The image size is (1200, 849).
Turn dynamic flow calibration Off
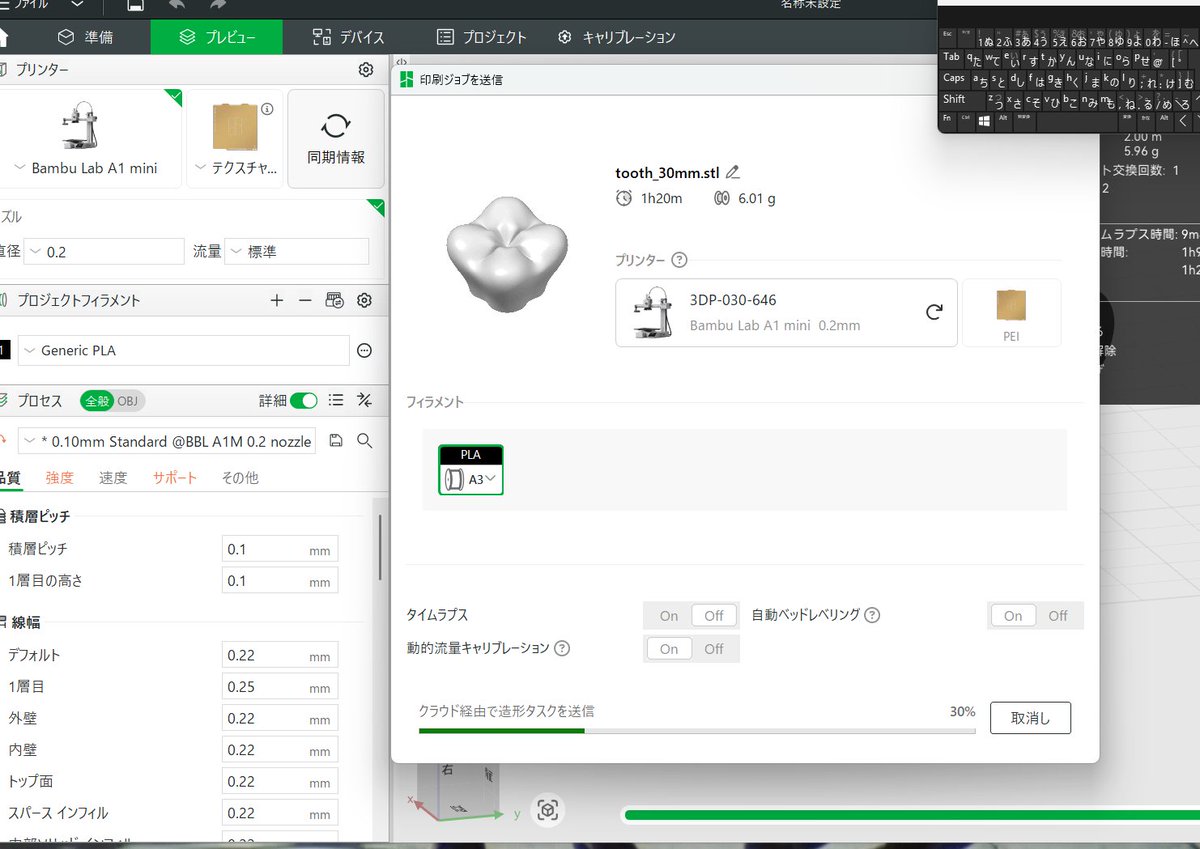(714, 649)
